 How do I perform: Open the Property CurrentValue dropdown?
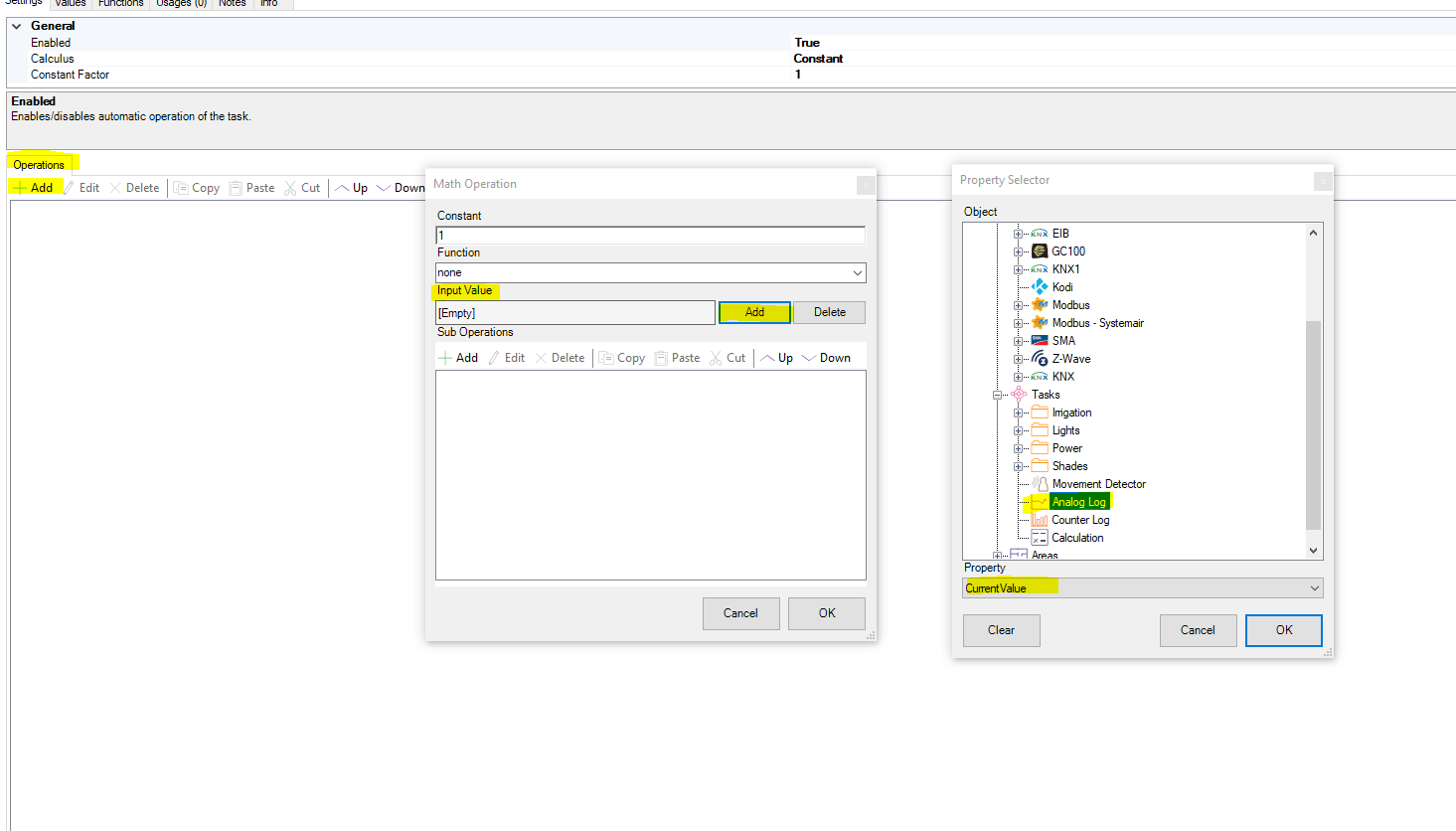pyautogui.click(x=1314, y=588)
